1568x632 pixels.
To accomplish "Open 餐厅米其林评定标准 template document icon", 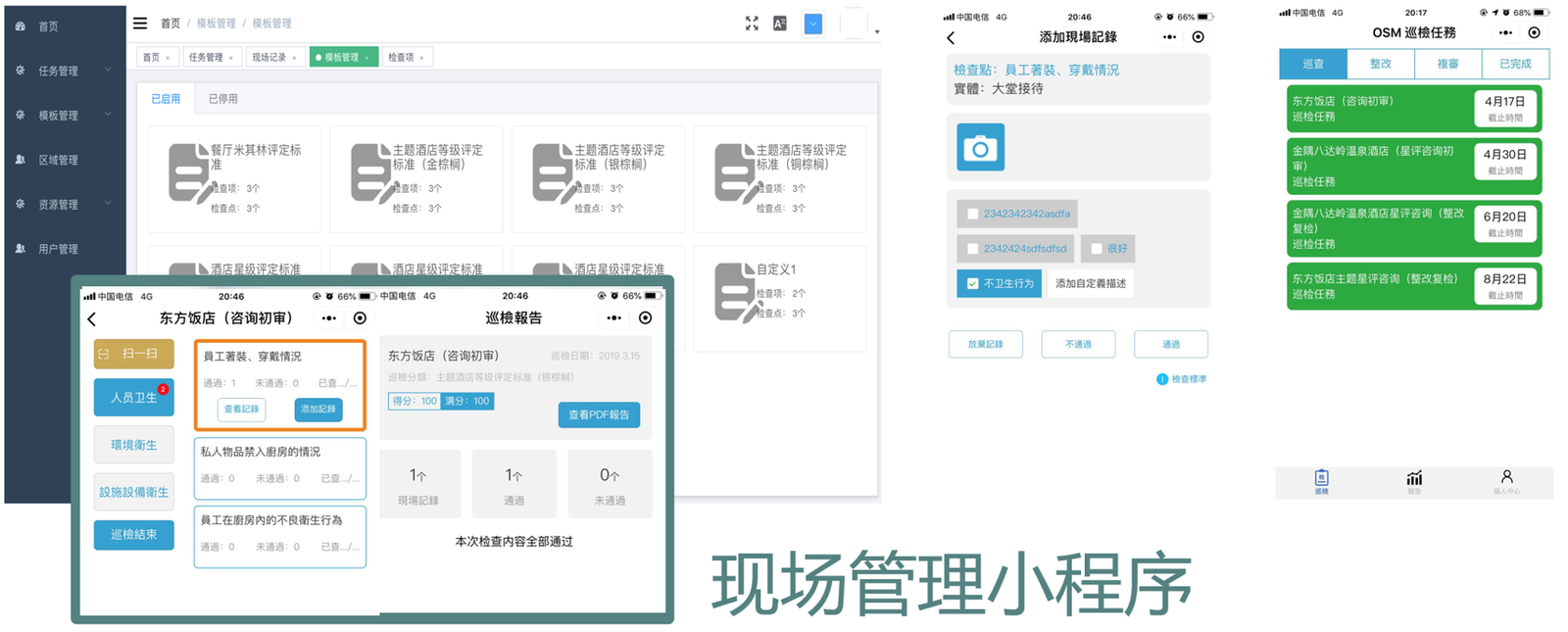I will pos(188,173).
